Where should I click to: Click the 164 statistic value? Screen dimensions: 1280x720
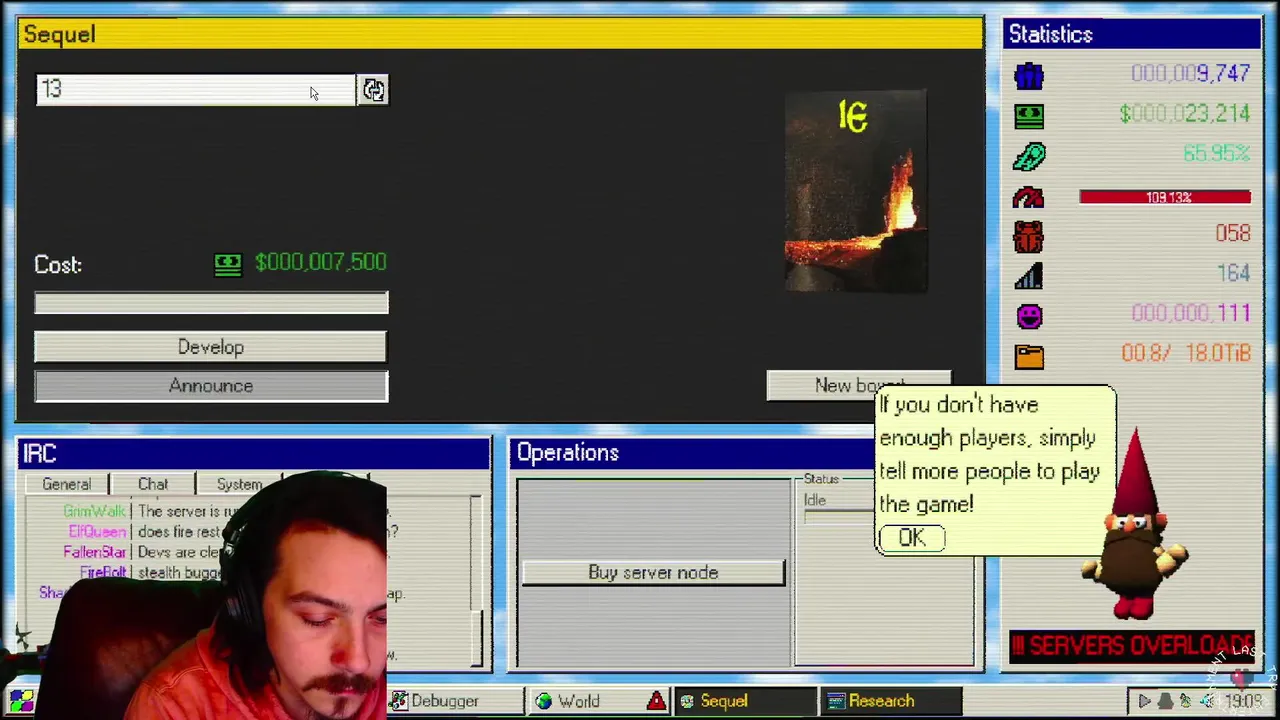[x=1234, y=273]
